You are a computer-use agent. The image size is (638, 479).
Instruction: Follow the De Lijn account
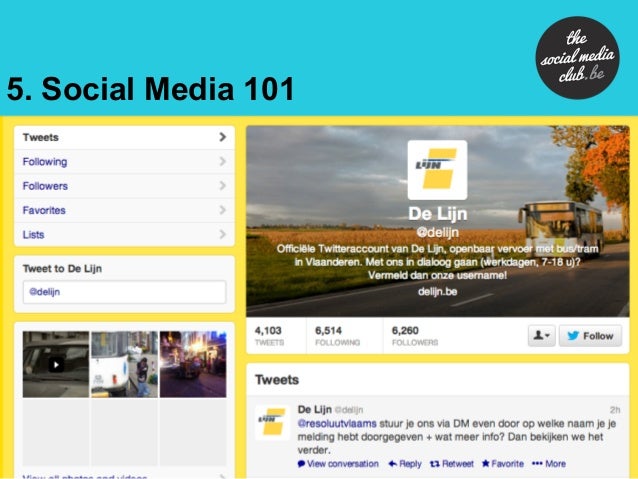tap(590, 336)
